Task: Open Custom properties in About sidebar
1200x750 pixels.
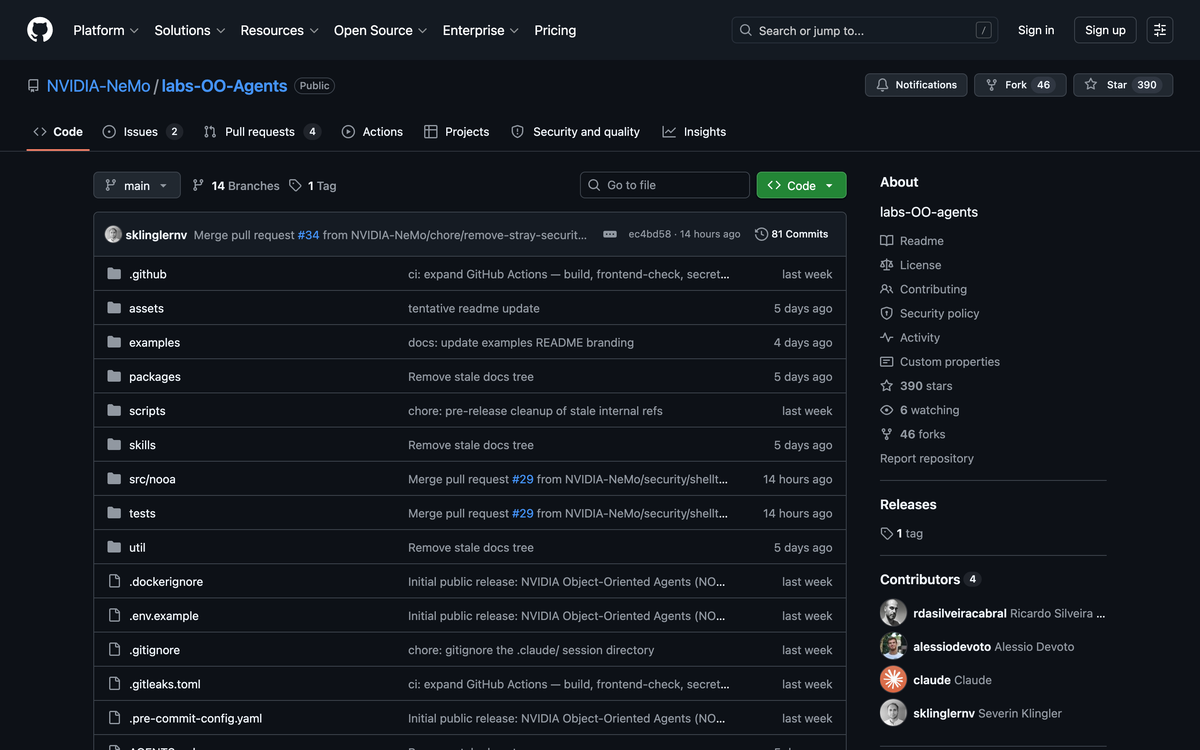Action: point(940,362)
